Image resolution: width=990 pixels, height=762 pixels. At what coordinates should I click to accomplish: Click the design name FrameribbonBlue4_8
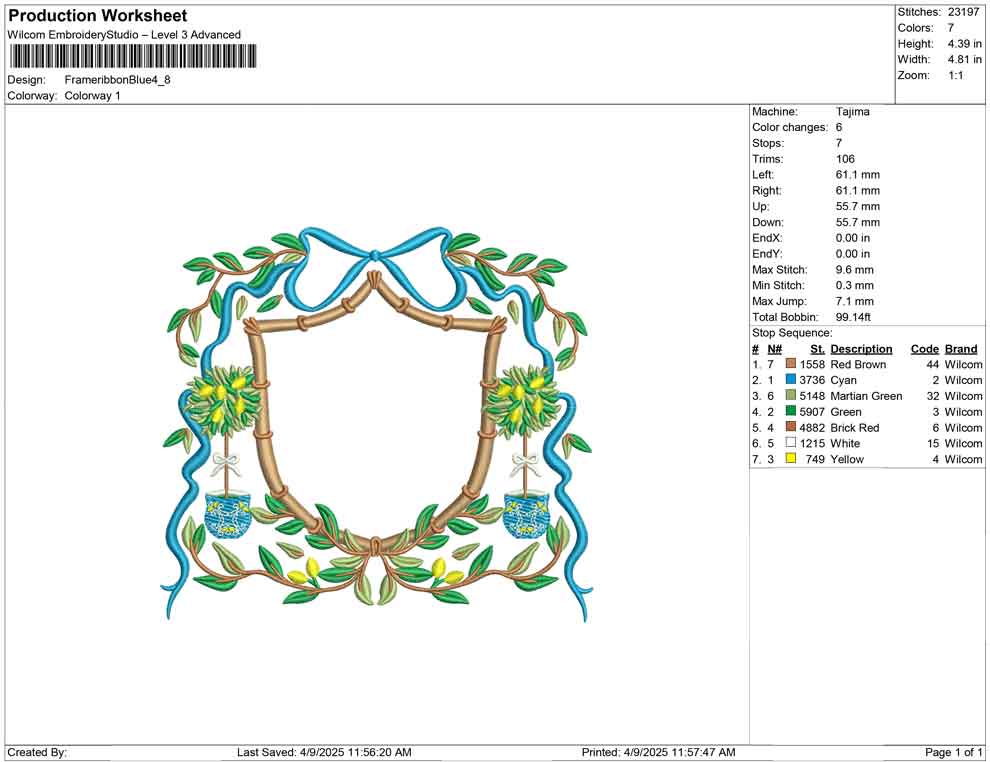(x=117, y=80)
